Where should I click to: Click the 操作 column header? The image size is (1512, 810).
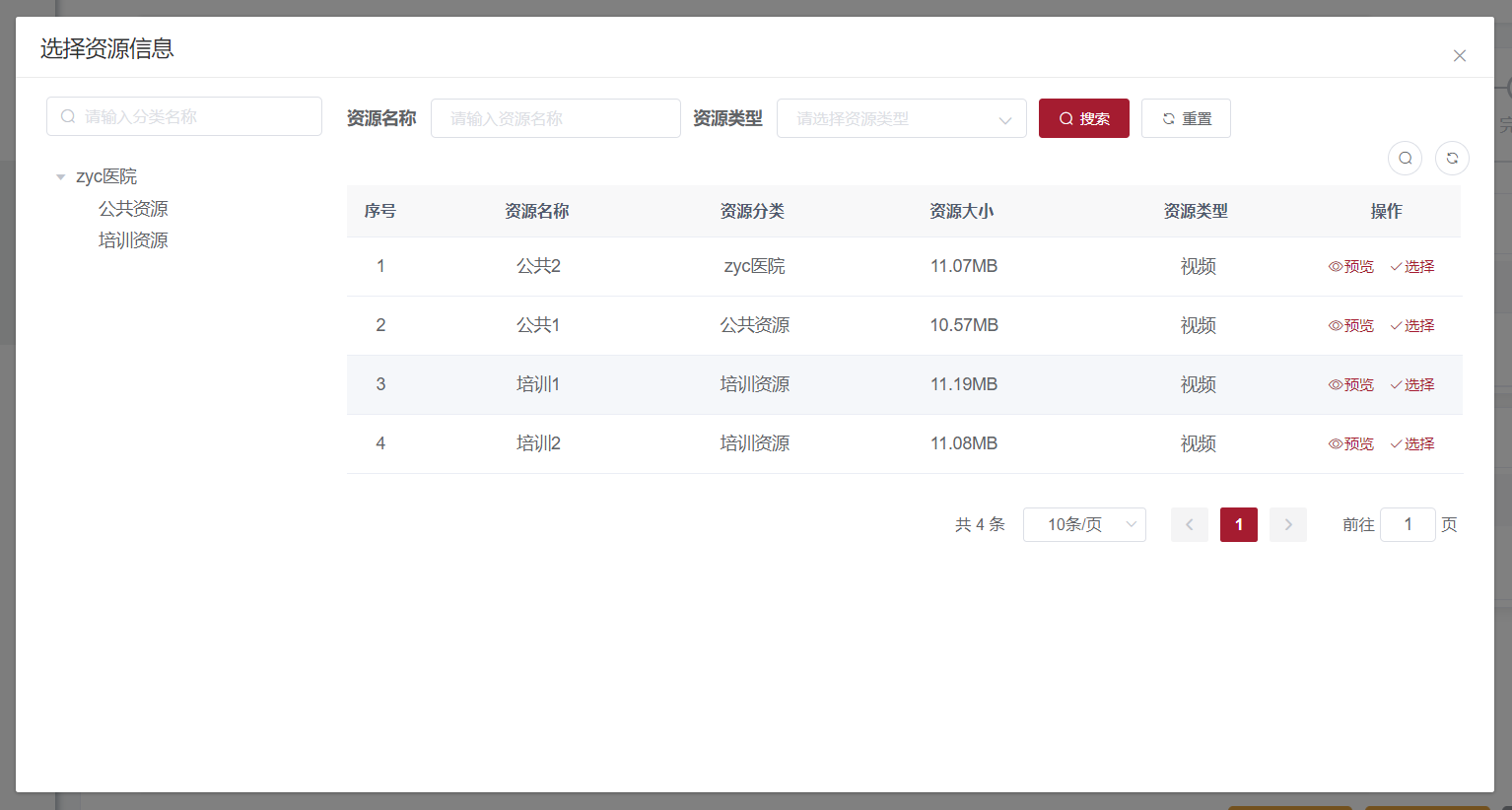pyautogui.click(x=1387, y=211)
